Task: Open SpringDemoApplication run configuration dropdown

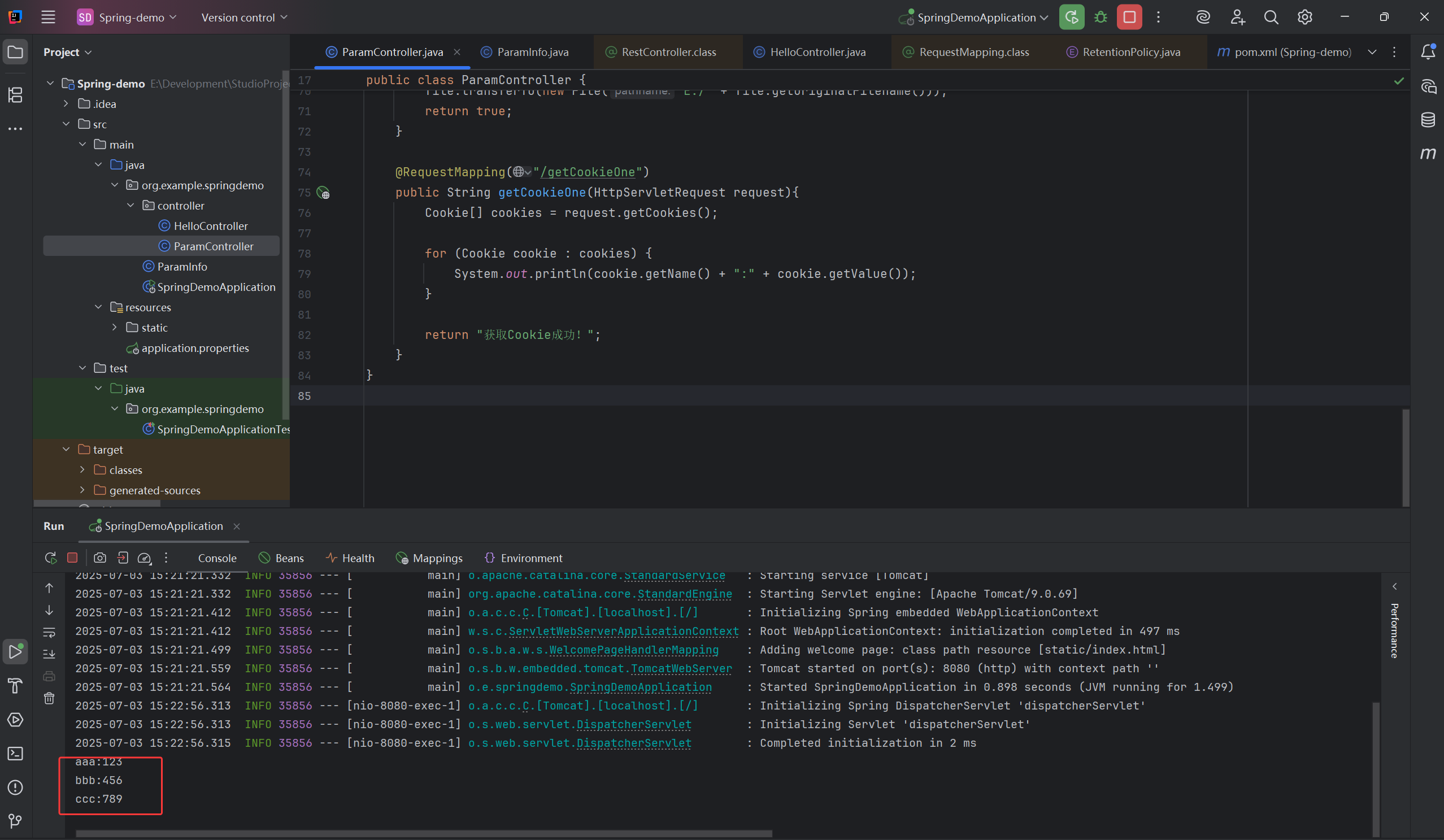Action: pos(974,17)
